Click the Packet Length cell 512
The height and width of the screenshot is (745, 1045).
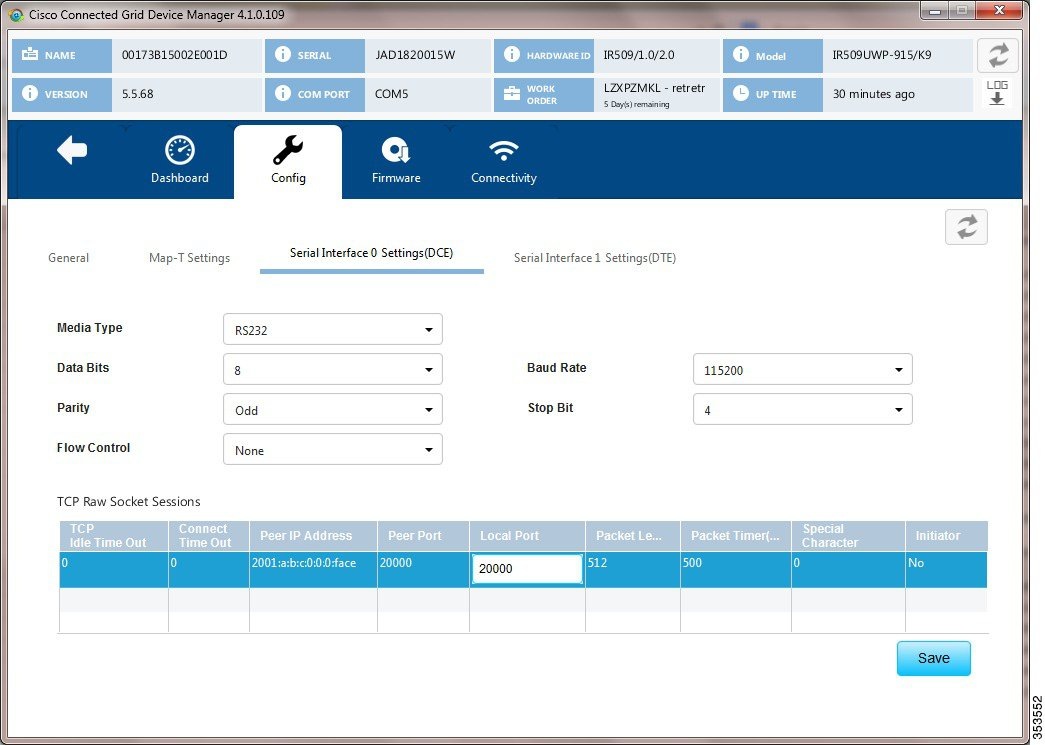coord(632,570)
